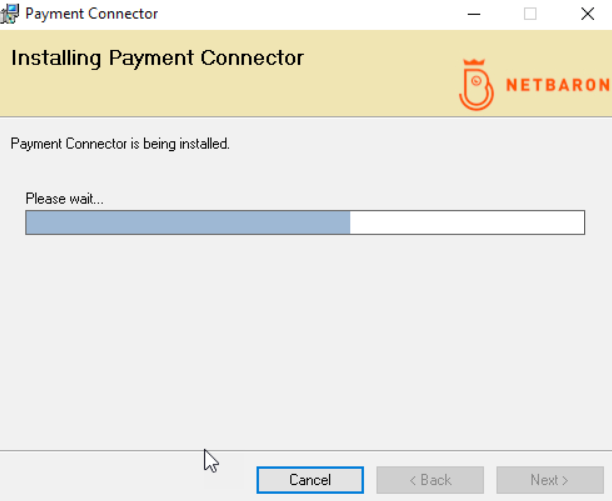This screenshot has width=612, height=501.
Task: Click the installer icon in the title bar
Action: pyautogui.click(x=10, y=14)
